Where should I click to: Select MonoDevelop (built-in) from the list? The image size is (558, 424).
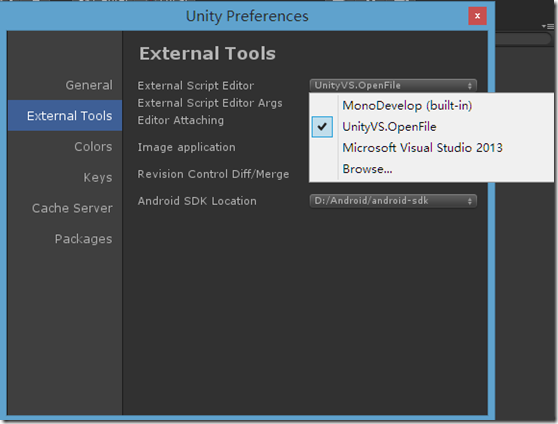click(x=407, y=106)
